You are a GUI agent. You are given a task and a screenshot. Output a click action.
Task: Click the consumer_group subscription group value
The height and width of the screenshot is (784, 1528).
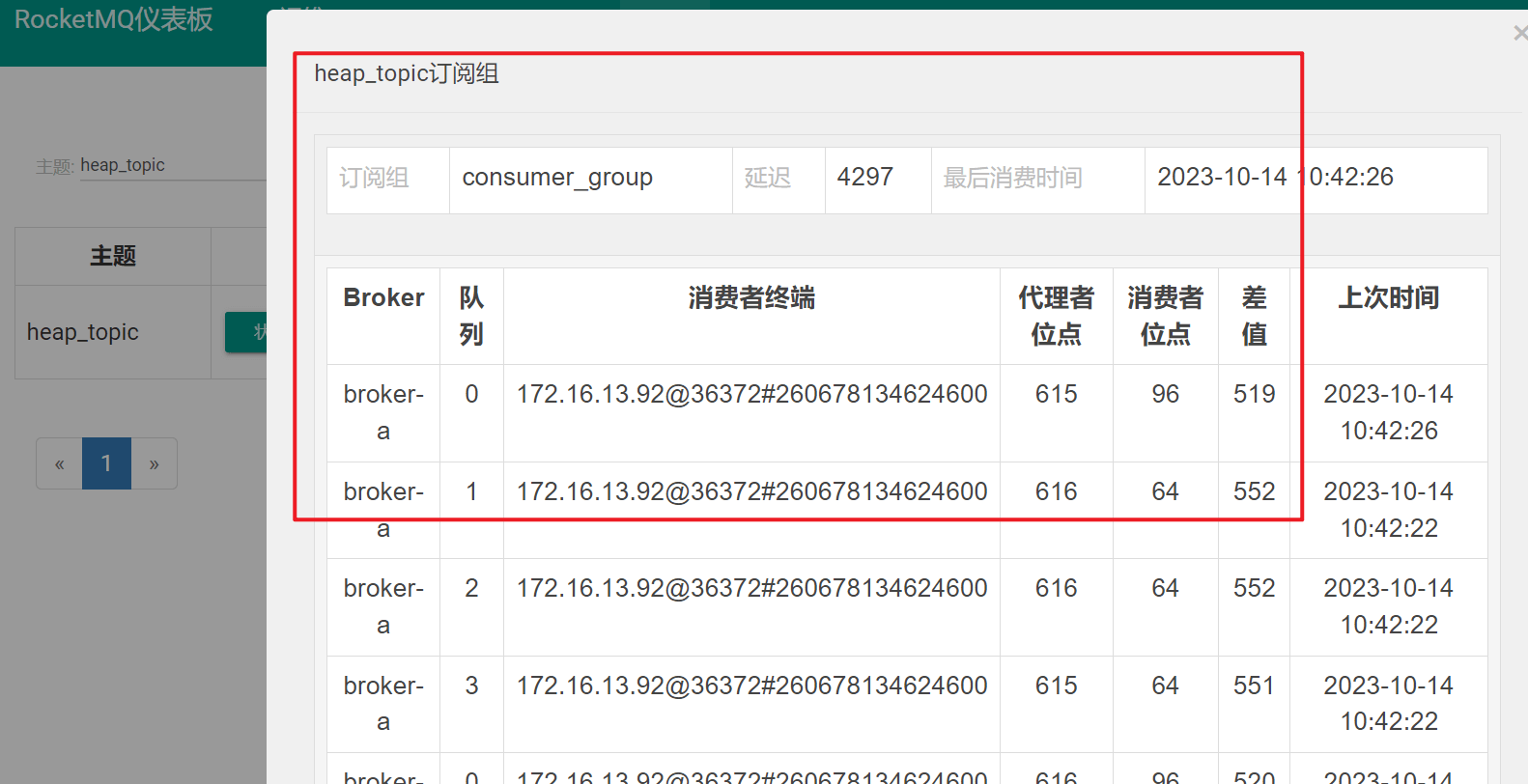[557, 178]
